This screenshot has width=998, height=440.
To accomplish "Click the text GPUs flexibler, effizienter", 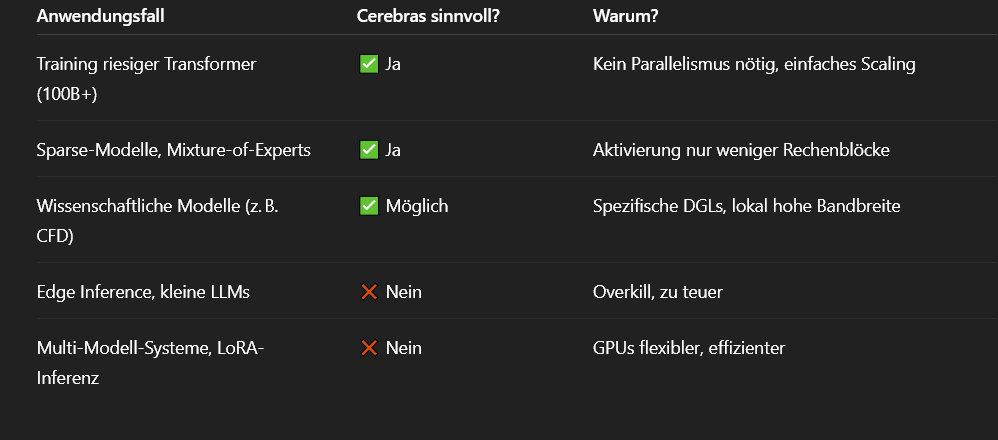I will 689,348.
